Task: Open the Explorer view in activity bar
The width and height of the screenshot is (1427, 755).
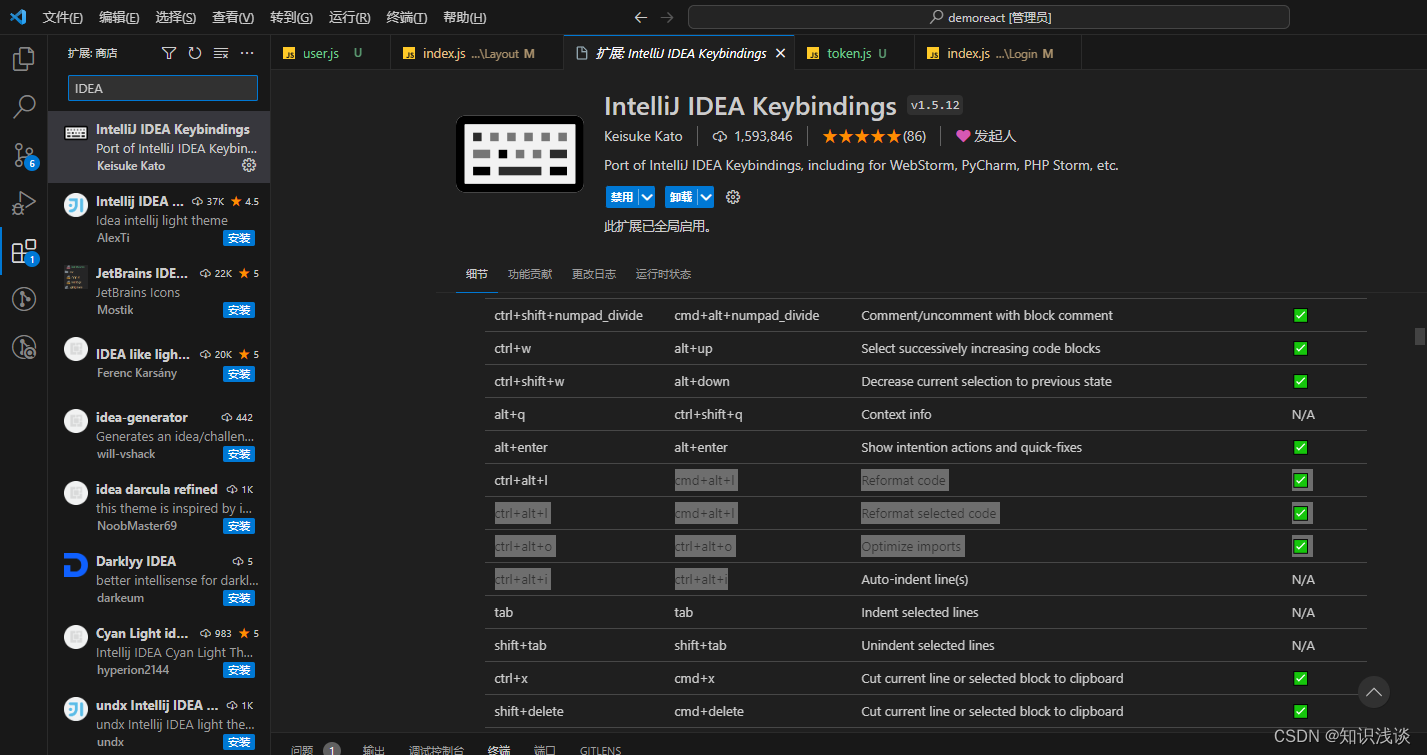Action: pyautogui.click(x=24, y=59)
